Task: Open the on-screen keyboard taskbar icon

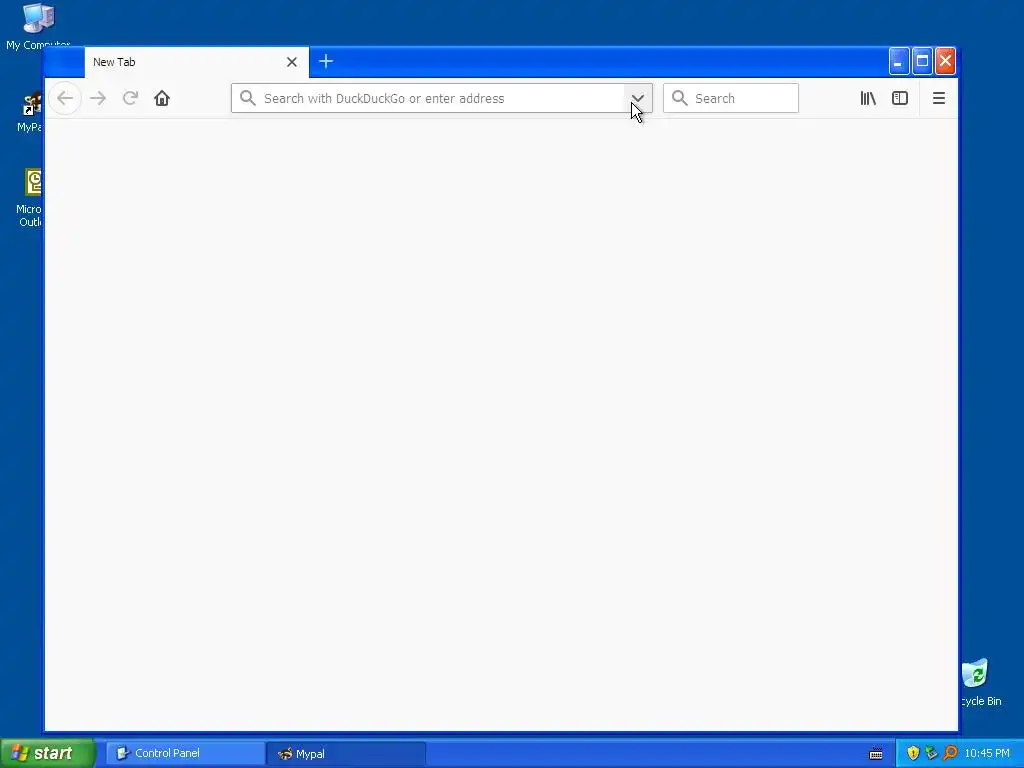Action: pyautogui.click(x=876, y=754)
